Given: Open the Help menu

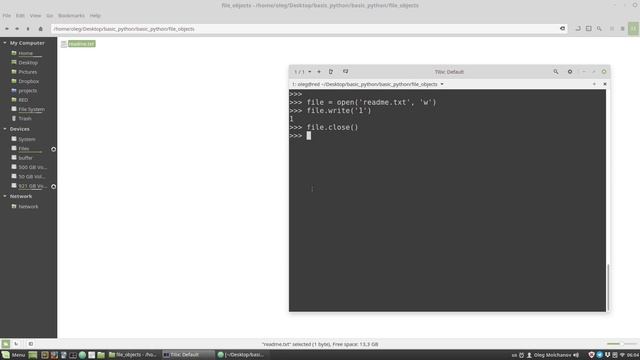Looking at the screenshot, I should (x=95, y=16).
